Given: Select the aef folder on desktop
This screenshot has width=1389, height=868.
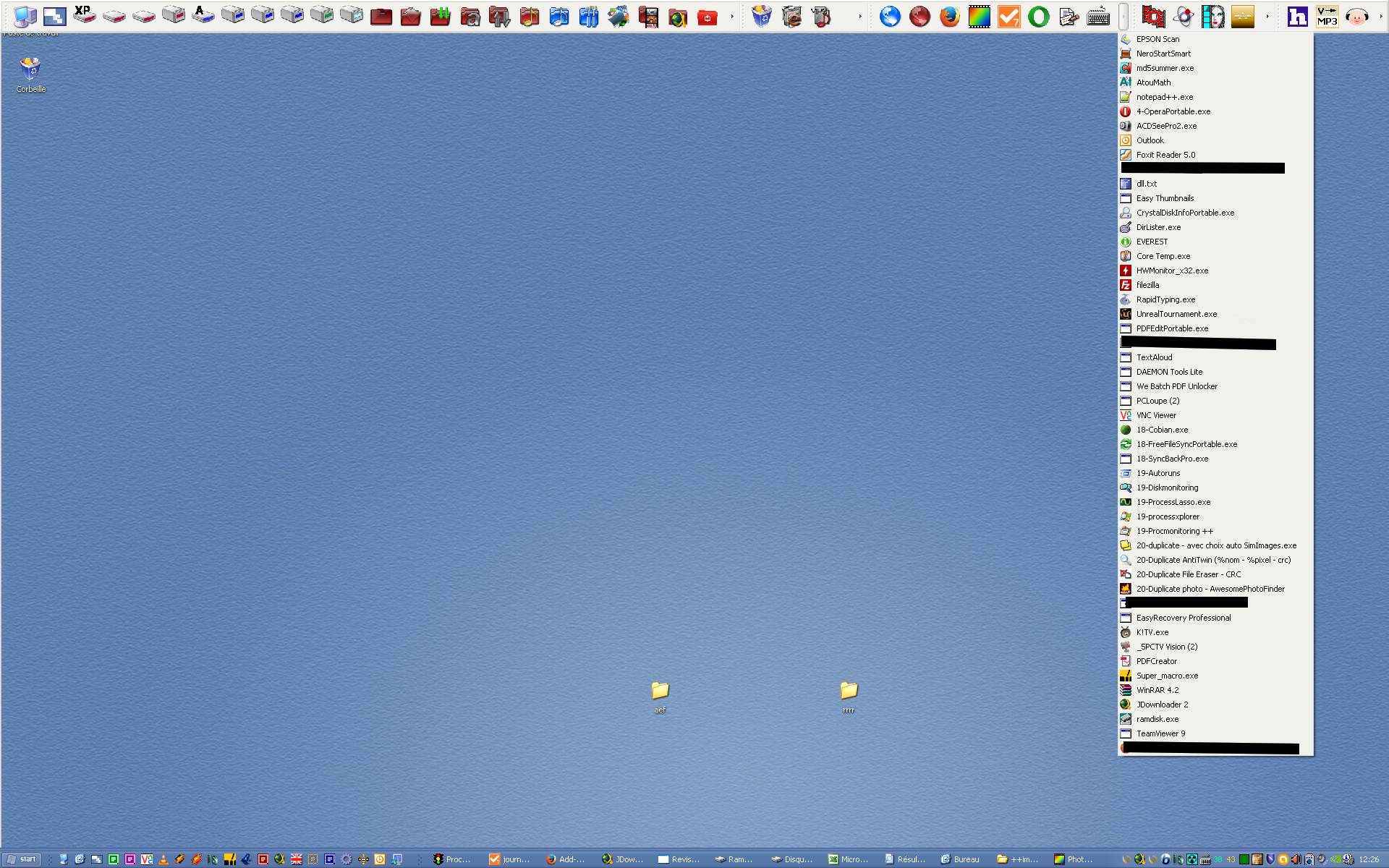Looking at the screenshot, I should 660,697.
